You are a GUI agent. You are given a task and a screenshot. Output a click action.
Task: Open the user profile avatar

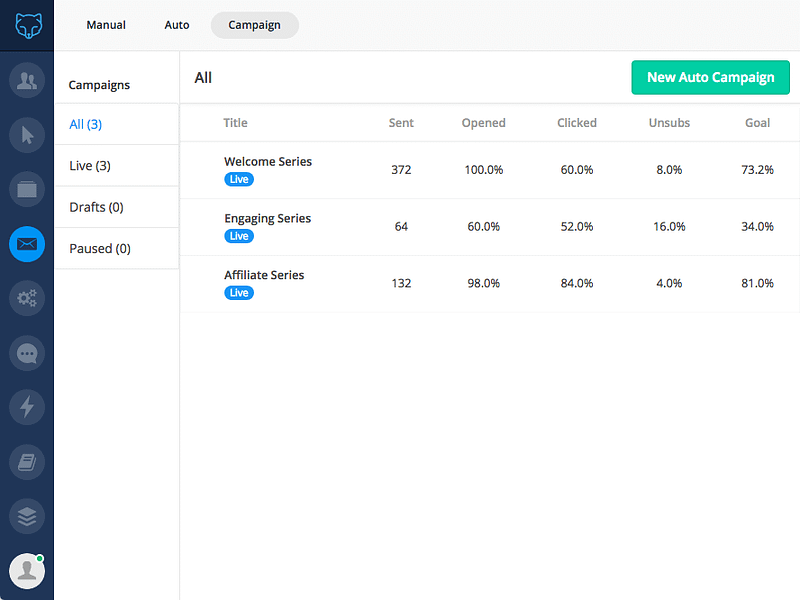(27, 571)
